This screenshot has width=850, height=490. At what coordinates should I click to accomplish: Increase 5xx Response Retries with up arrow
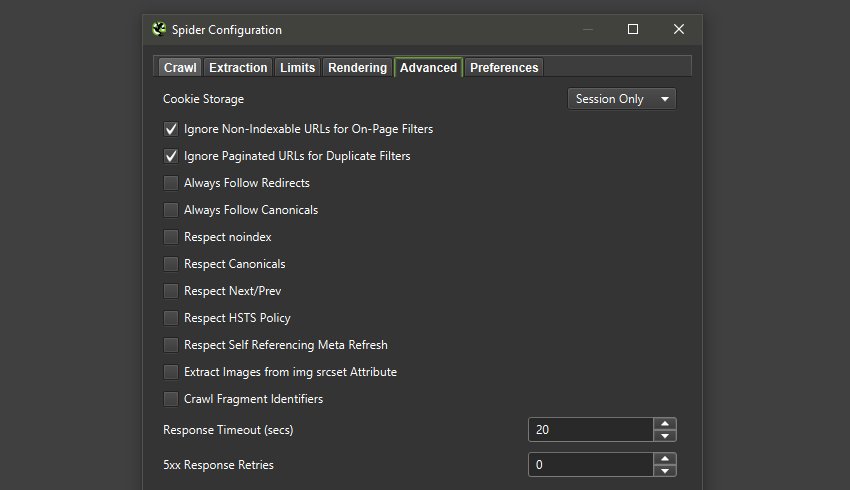point(666,459)
